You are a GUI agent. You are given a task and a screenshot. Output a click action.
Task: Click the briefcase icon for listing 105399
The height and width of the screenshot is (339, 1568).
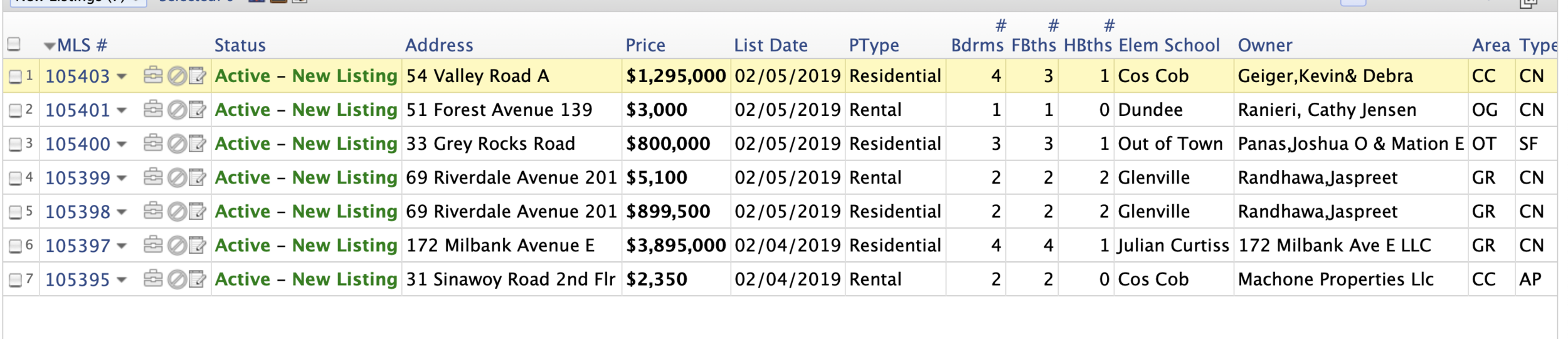click(x=153, y=178)
